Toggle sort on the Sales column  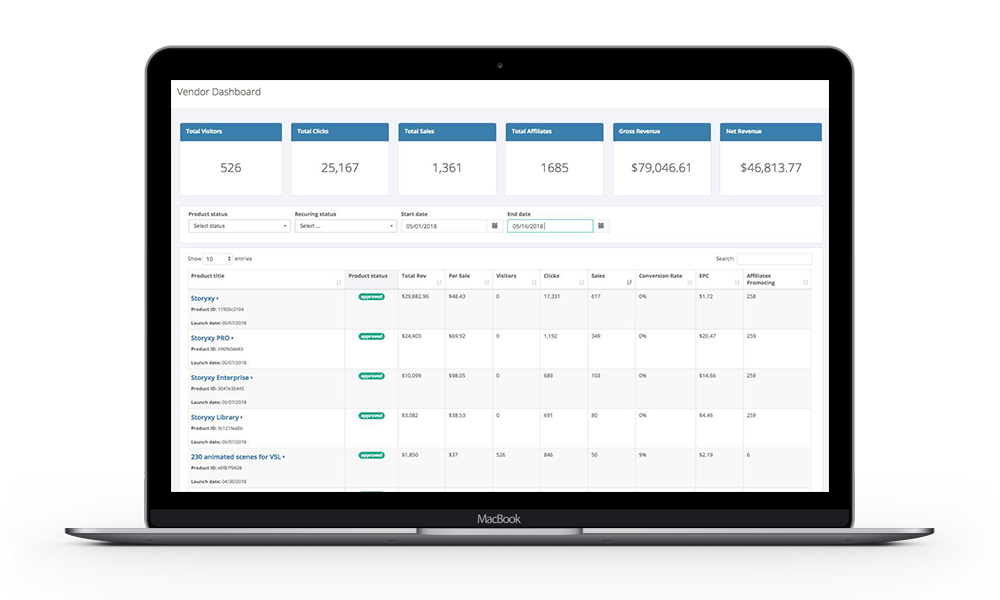629,282
